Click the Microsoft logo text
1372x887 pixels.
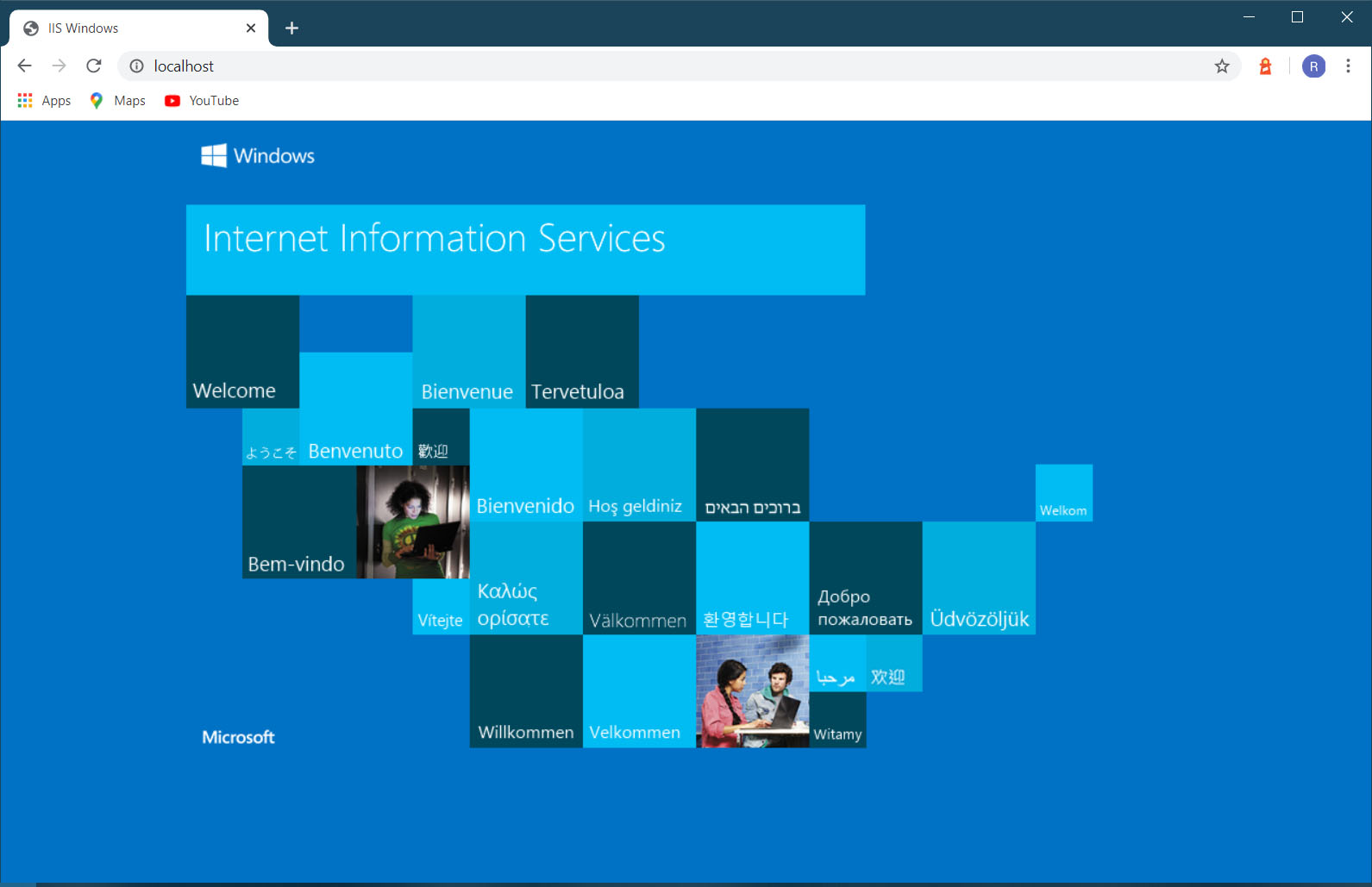(x=238, y=737)
